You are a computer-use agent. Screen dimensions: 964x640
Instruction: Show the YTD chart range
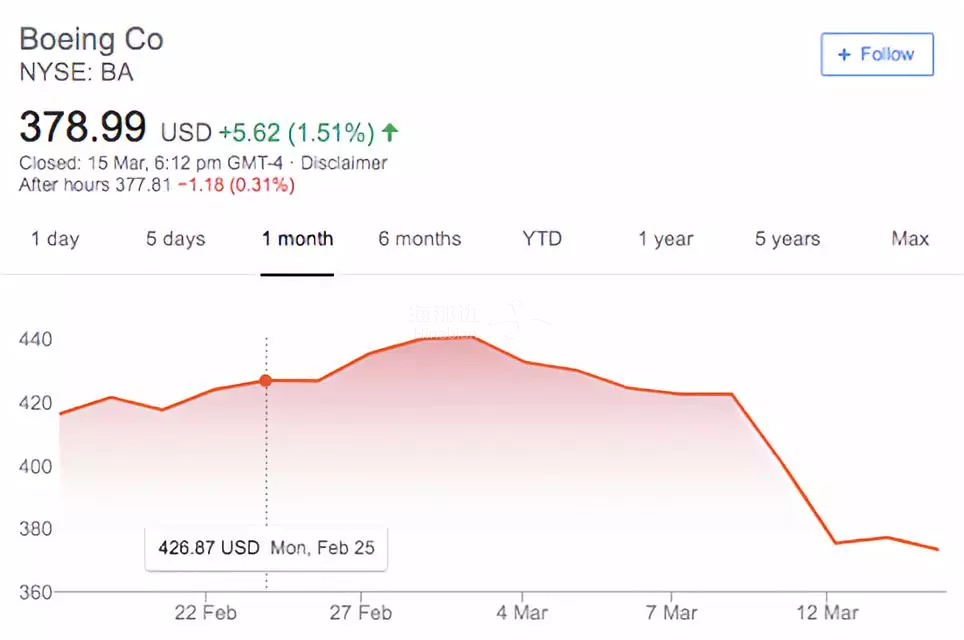542,239
